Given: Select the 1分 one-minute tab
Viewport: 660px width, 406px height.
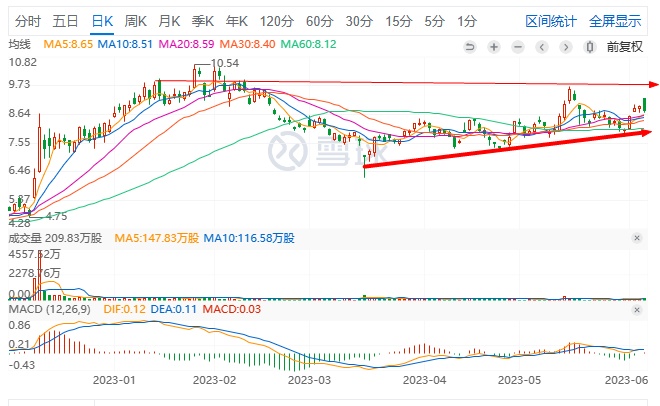Looking at the screenshot, I should (x=466, y=20).
